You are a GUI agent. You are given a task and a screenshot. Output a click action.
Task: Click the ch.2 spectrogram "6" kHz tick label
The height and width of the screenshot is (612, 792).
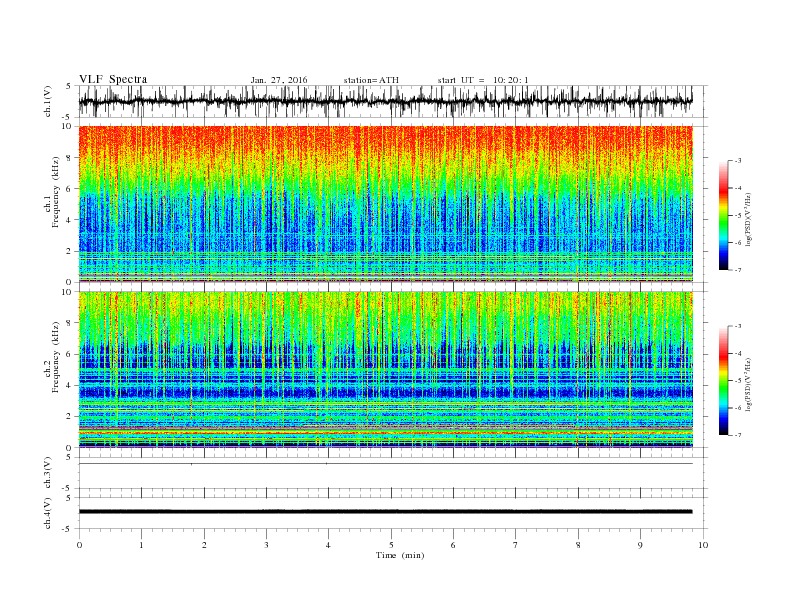[x=70, y=354]
